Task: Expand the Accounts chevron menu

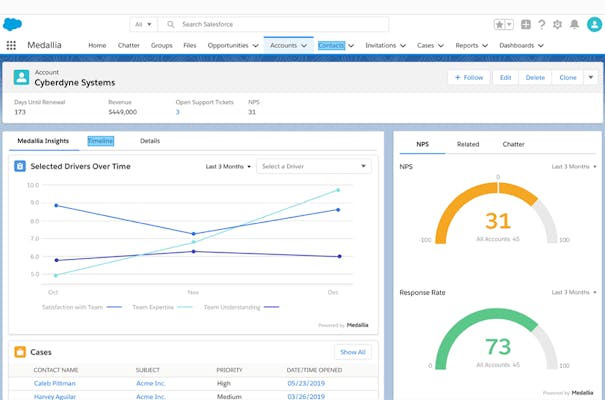Action: pyautogui.click(x=304, y=46)
